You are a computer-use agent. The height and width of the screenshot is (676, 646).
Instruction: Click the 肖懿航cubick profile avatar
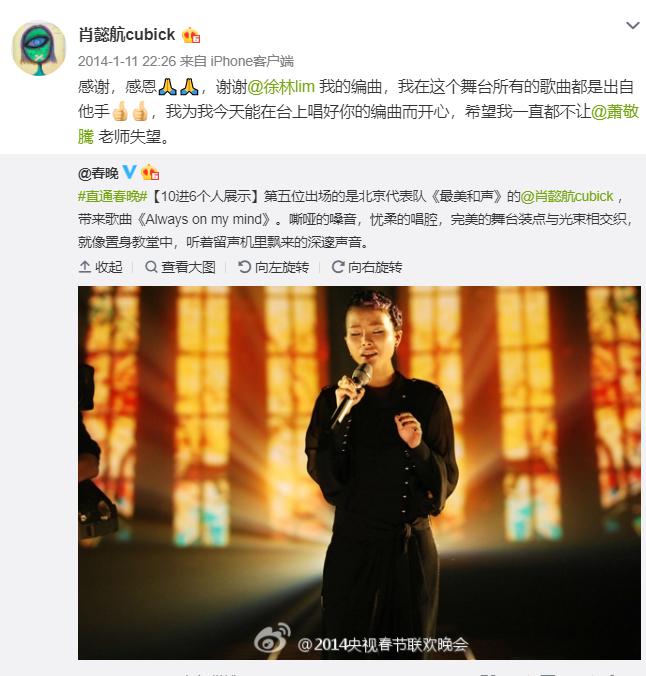coord(39,48)
